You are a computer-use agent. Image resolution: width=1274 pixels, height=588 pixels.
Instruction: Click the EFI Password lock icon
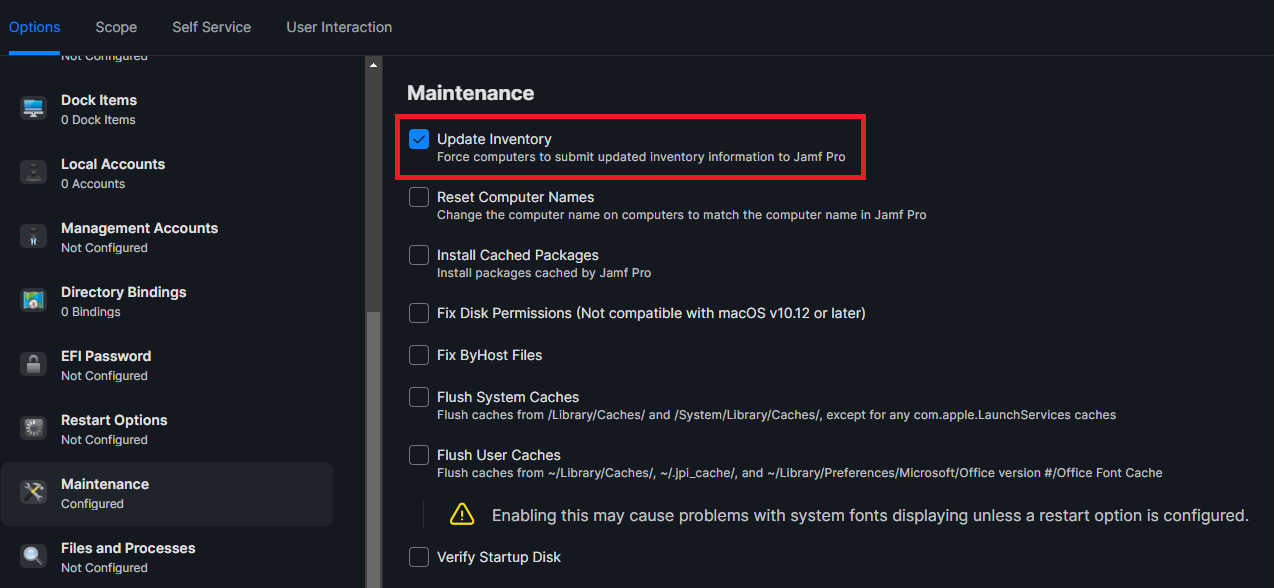tap(34, 364)
